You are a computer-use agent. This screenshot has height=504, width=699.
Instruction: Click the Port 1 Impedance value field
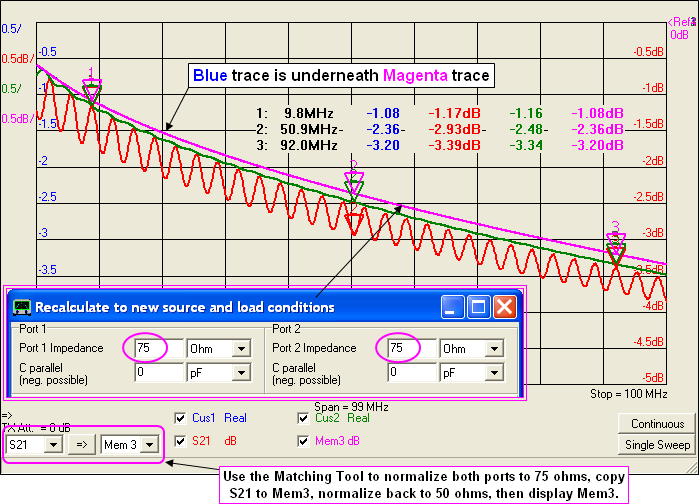pos(154,349)
